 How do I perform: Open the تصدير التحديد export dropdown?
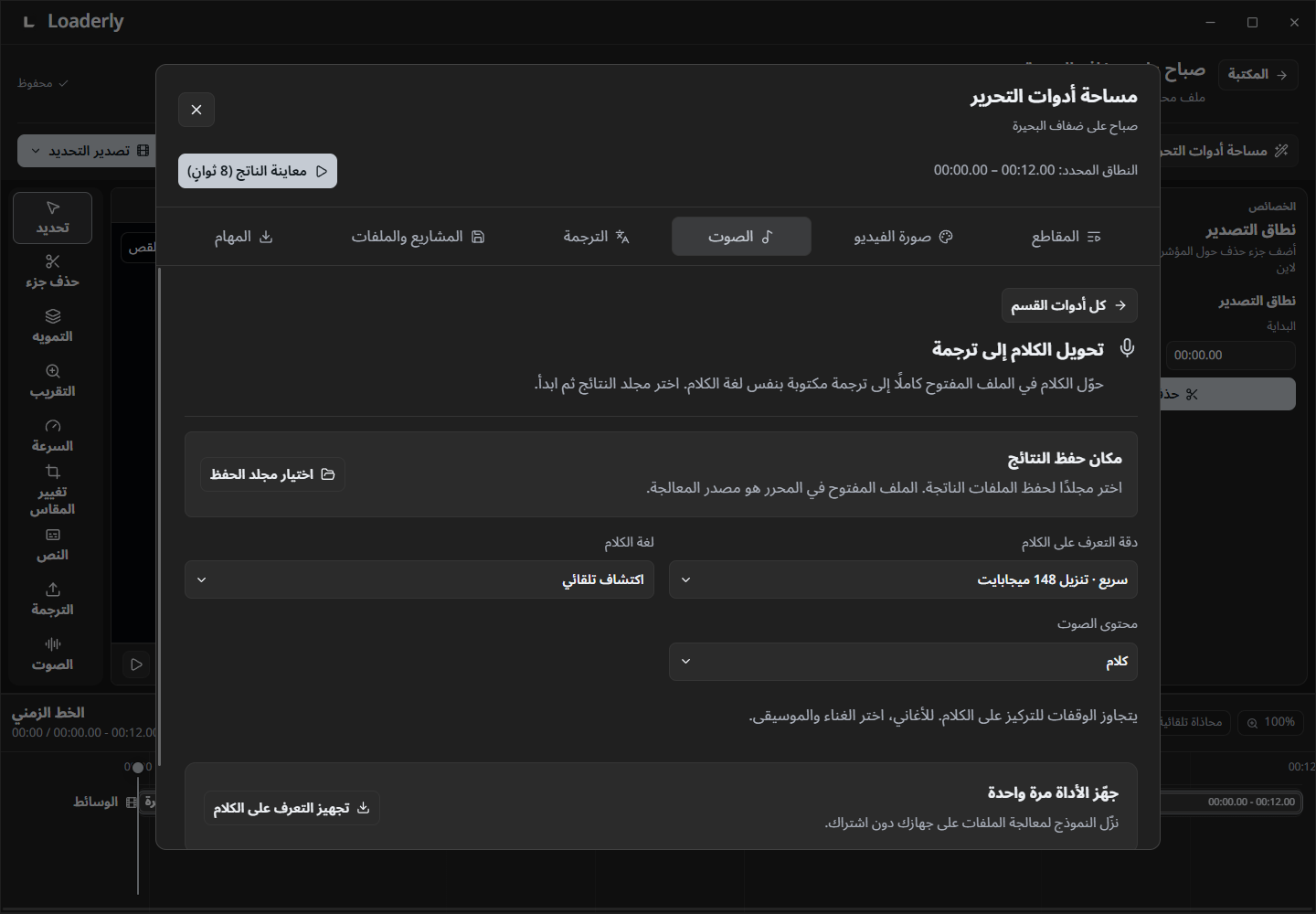click(87, 151)
